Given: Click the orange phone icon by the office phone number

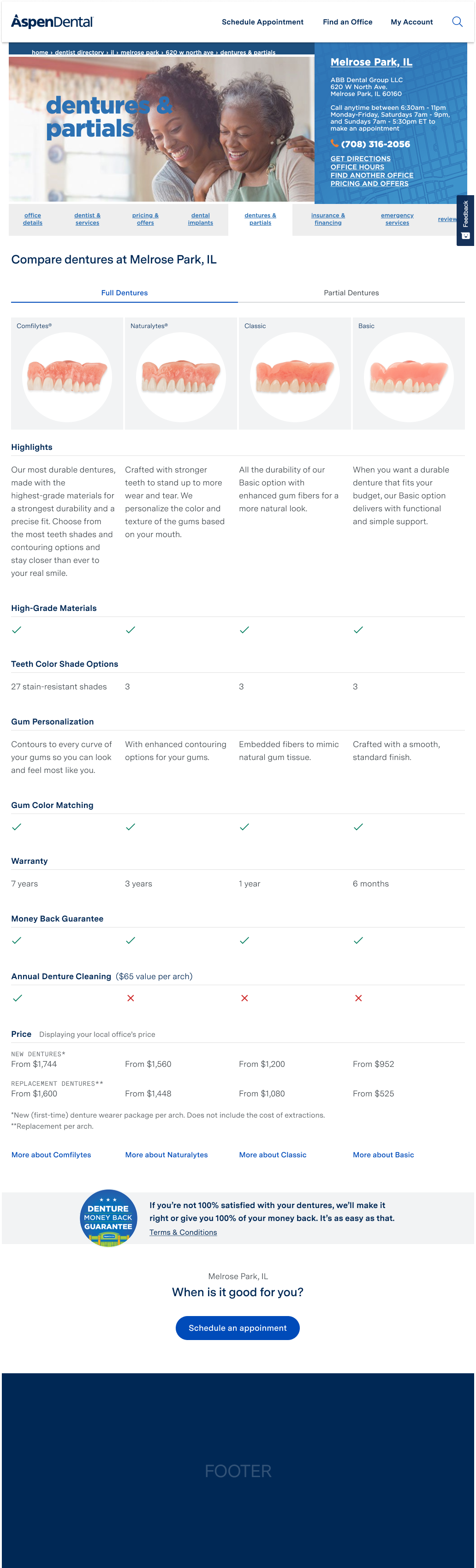Looking at the screenshot, I should (334, 144).
